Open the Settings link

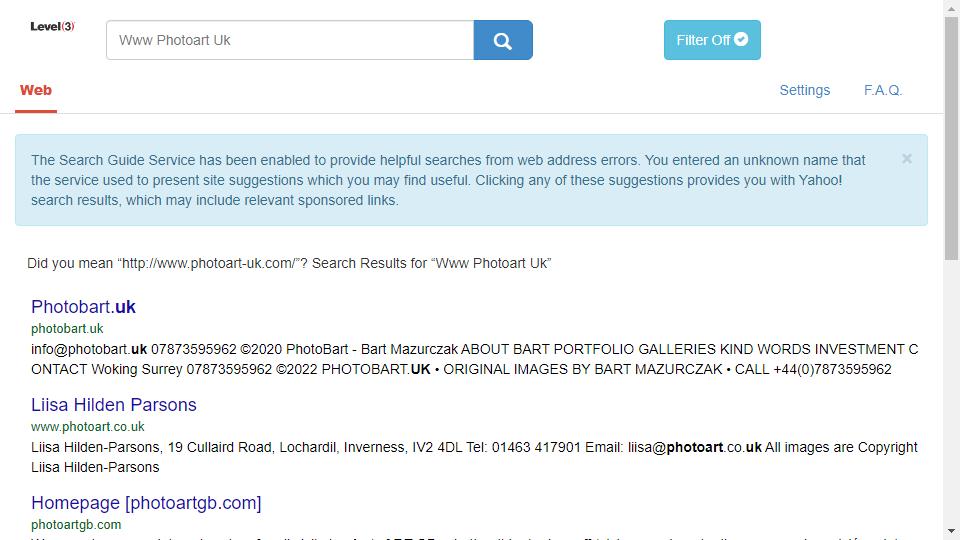tap(804, 91)
